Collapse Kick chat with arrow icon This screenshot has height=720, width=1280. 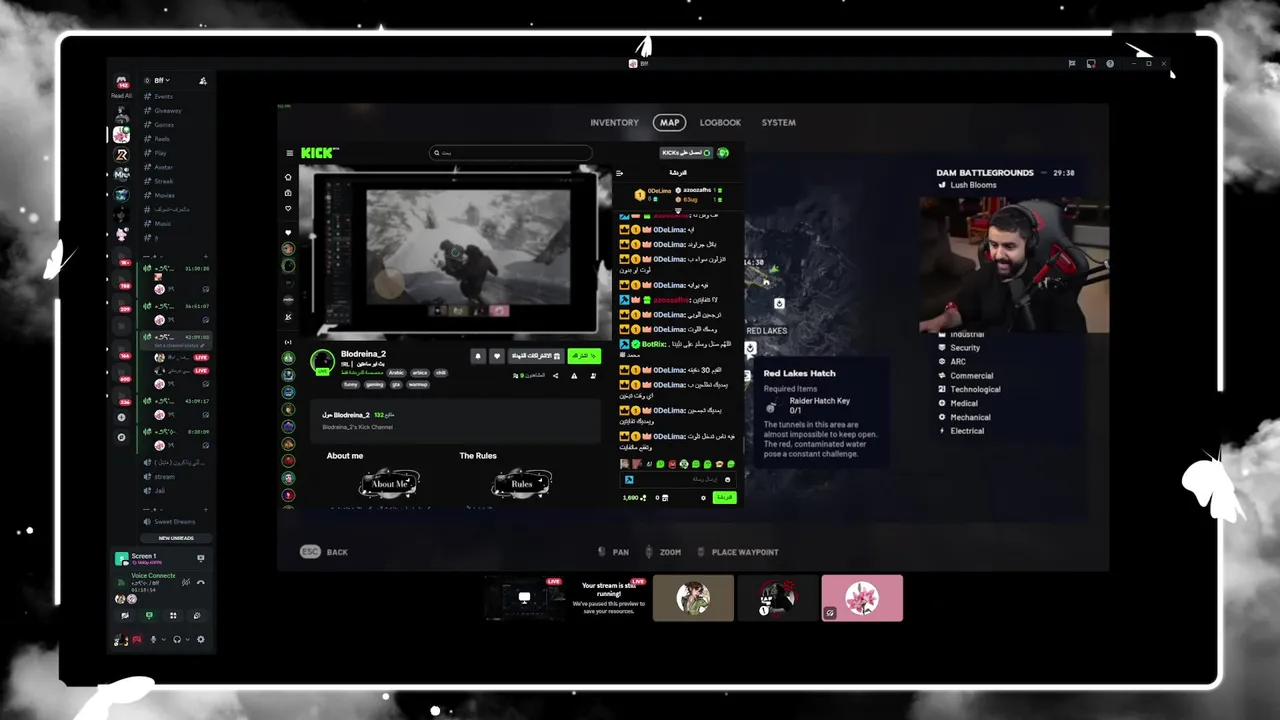[619, 173]
